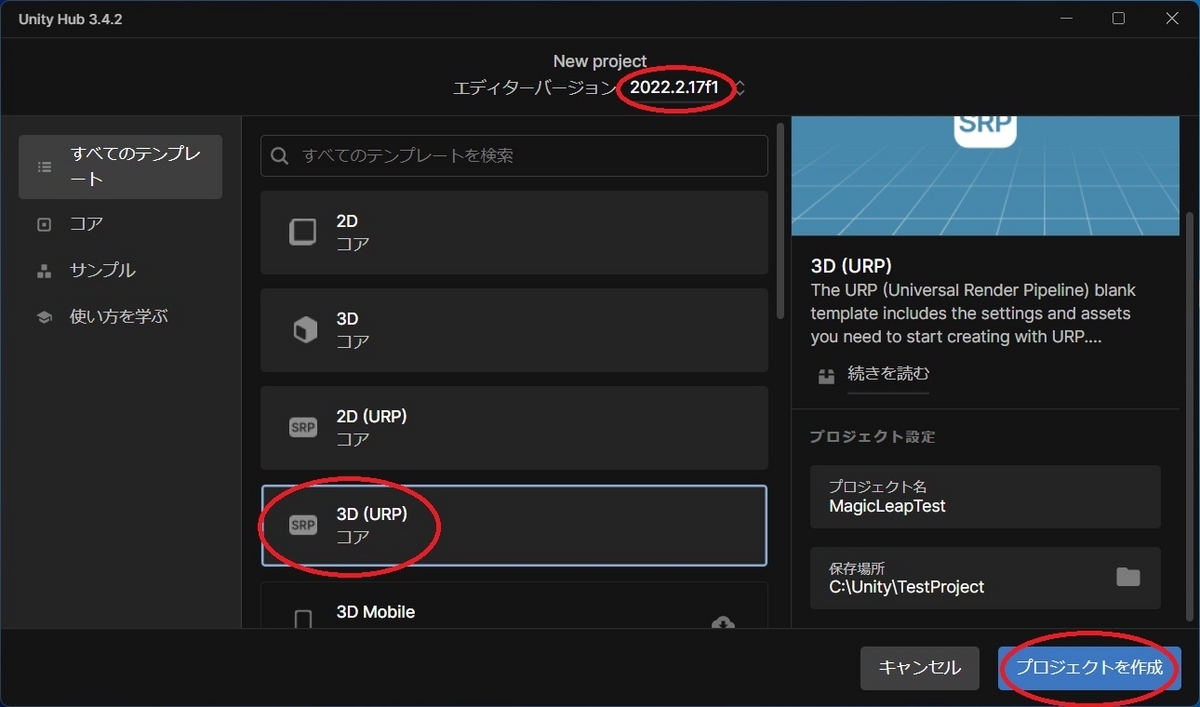Select the すべてのテンプレート category
The height and width of the screenshot is (707, 1200).
(x=120, y=166)
